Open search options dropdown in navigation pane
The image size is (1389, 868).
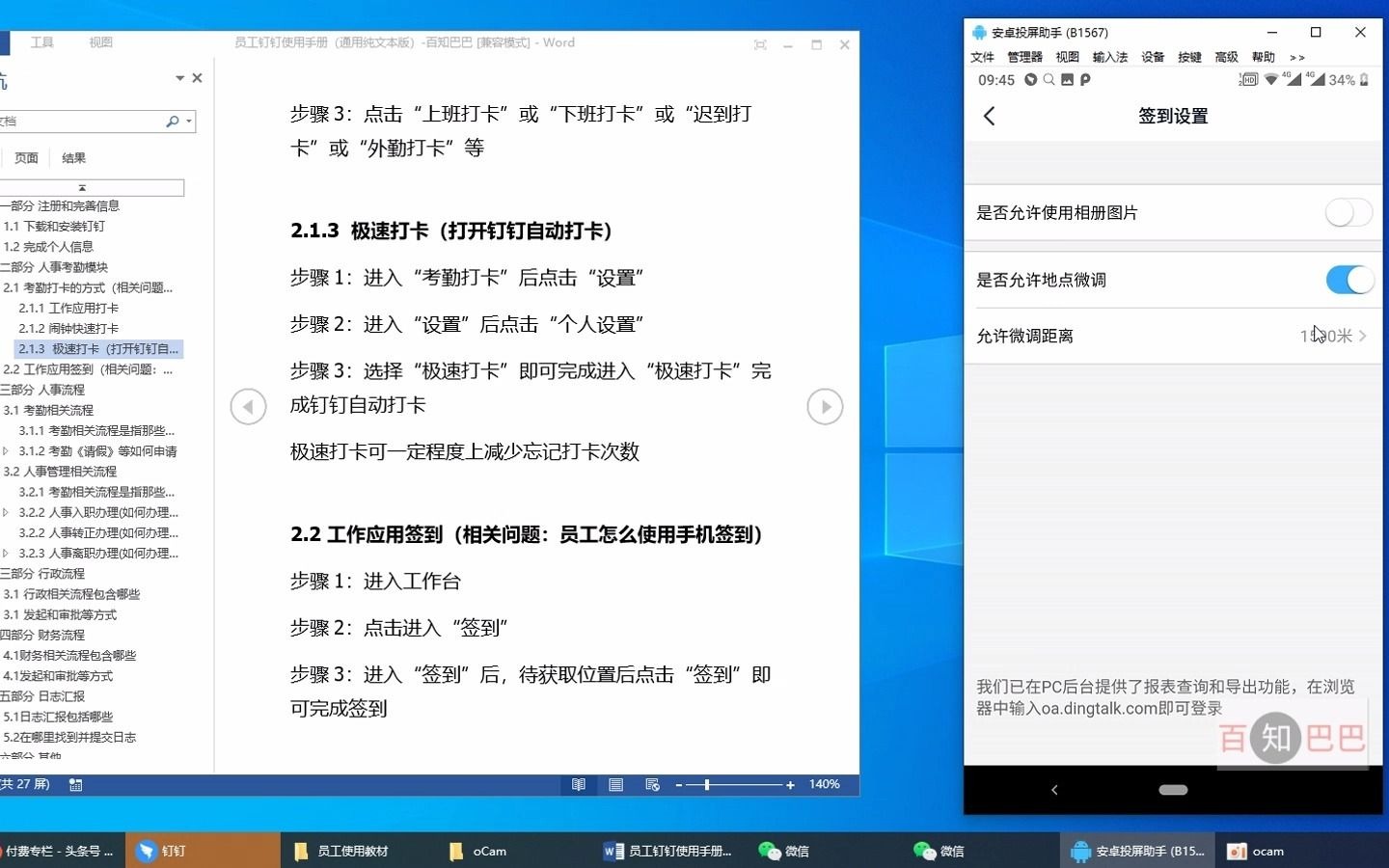click(189, 122)
